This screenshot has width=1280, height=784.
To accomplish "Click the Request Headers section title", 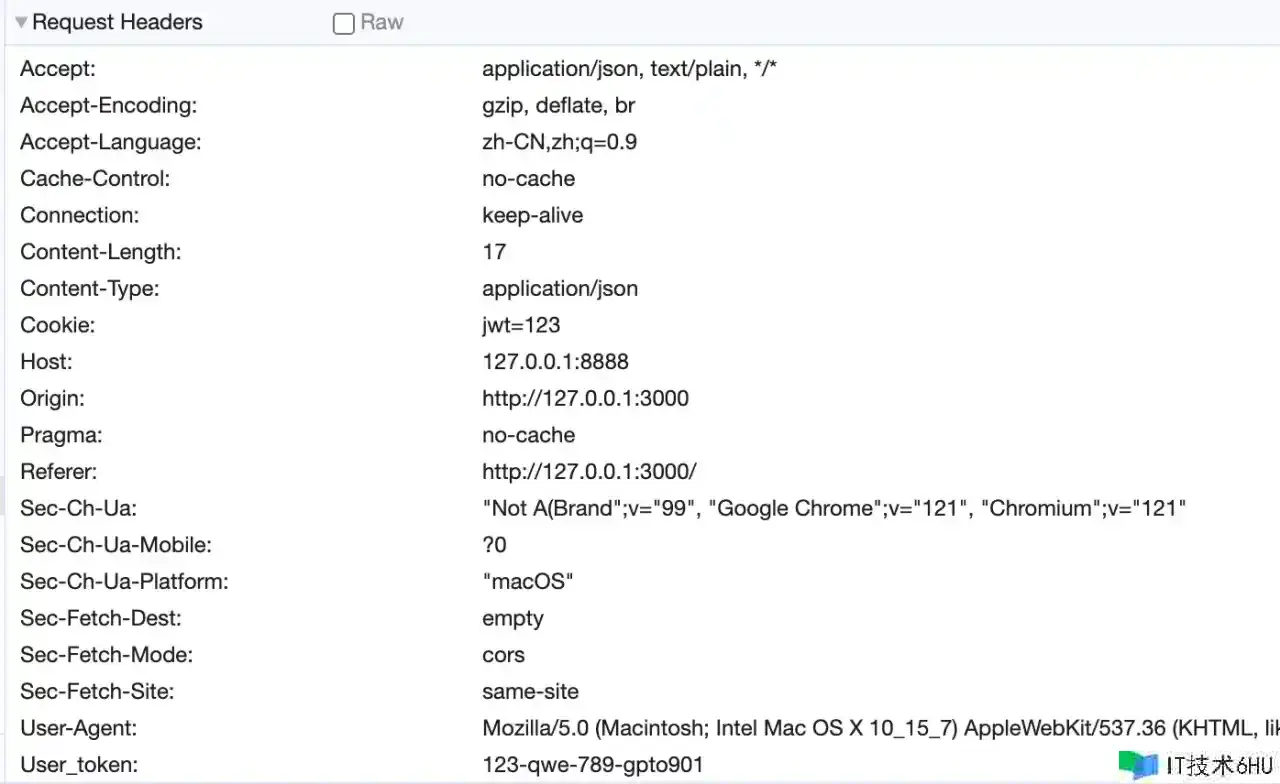I will coord(117,23).
